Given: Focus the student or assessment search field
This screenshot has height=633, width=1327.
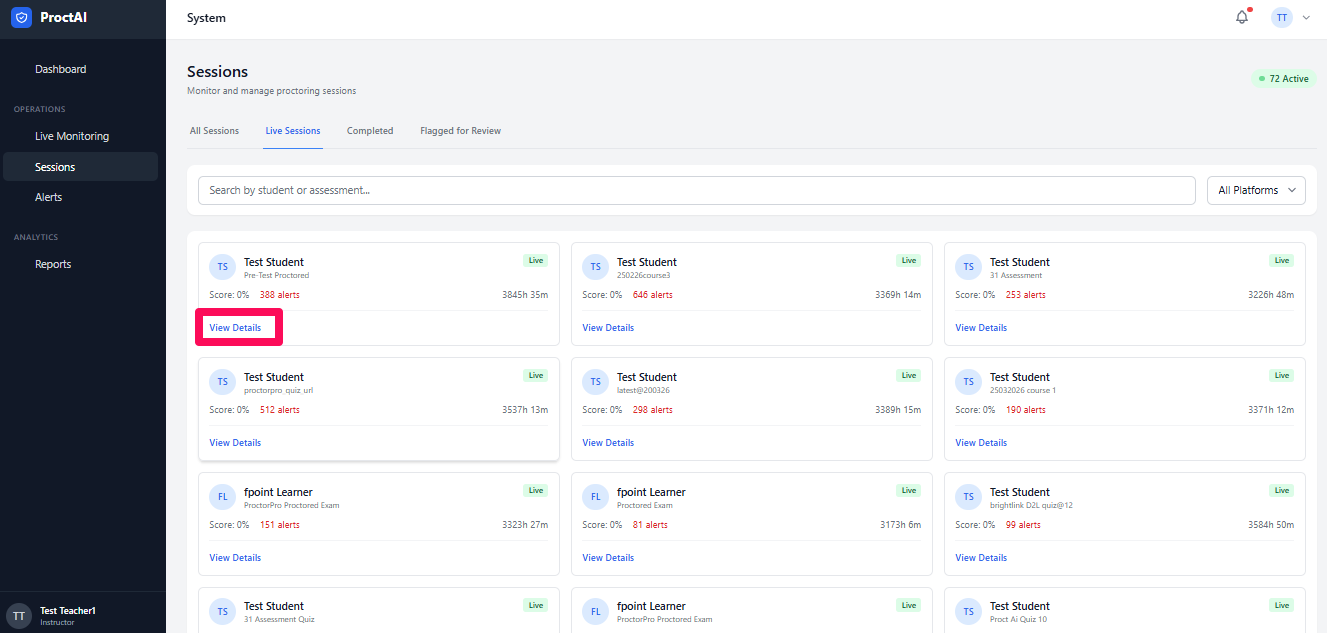Looking at the screenshot, I should coord(697,190).
